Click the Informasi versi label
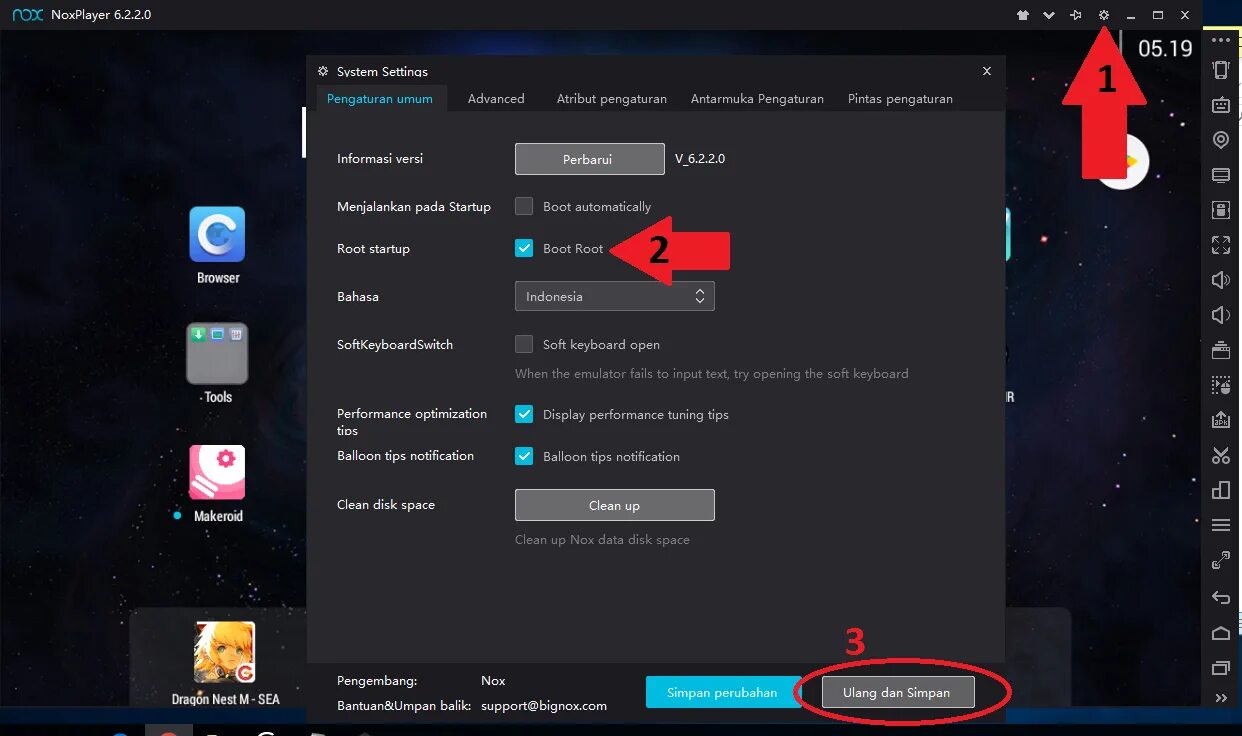The image size is (1242, 736). pos(380,158)
